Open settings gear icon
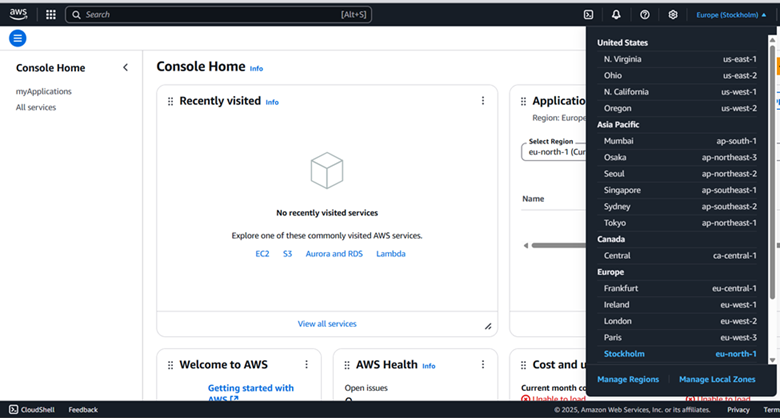 [x=673, y=14]
